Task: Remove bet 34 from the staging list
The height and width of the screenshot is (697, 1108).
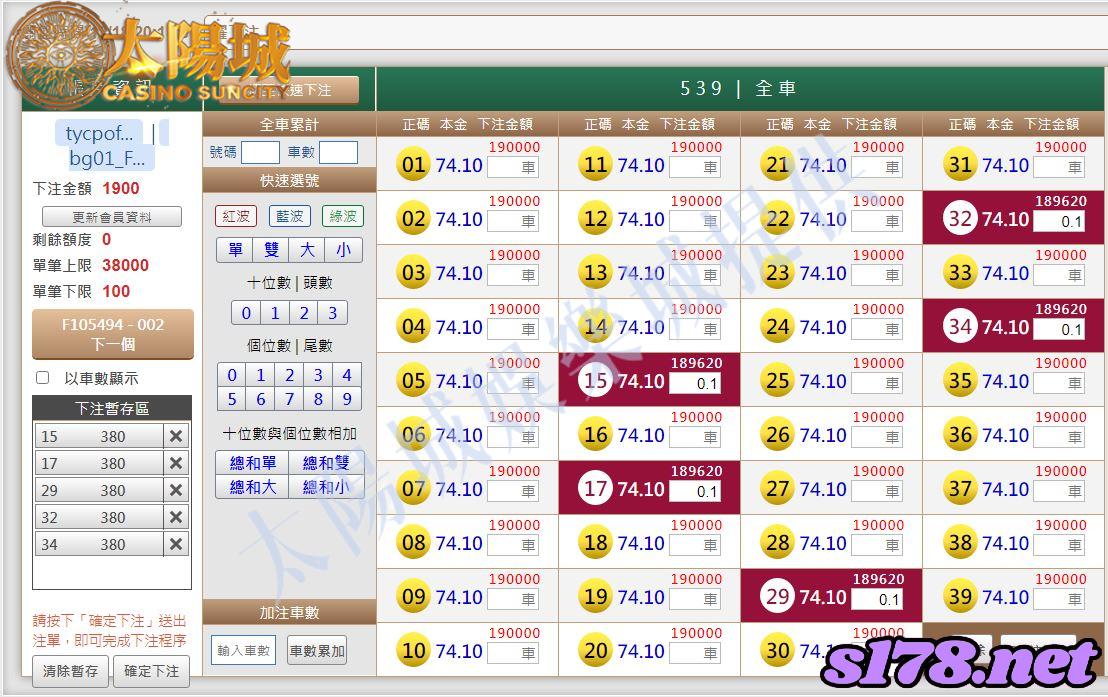Action: tap(176, 544)
